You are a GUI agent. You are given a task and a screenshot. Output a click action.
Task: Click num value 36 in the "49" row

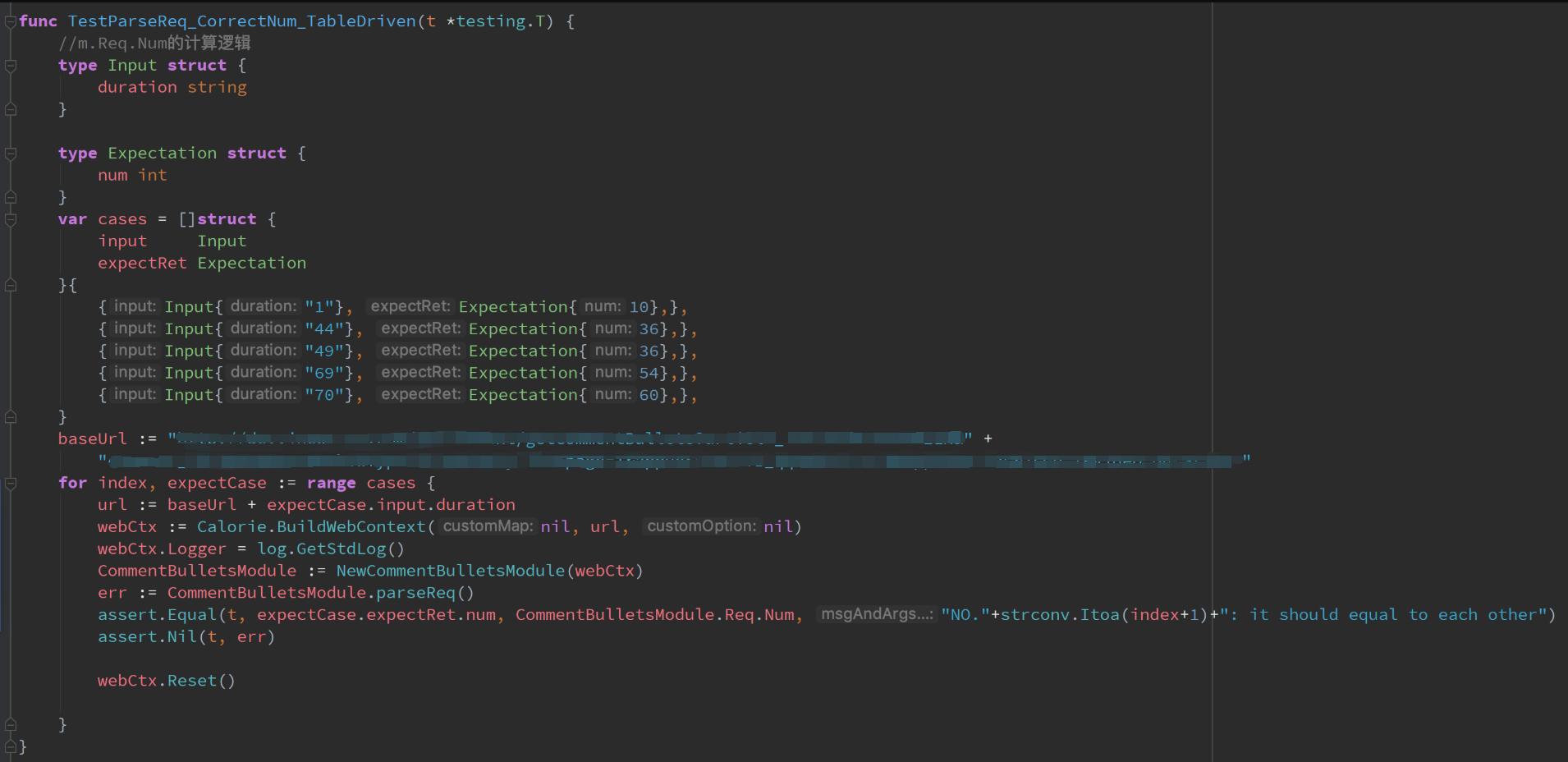coord(649,351)
